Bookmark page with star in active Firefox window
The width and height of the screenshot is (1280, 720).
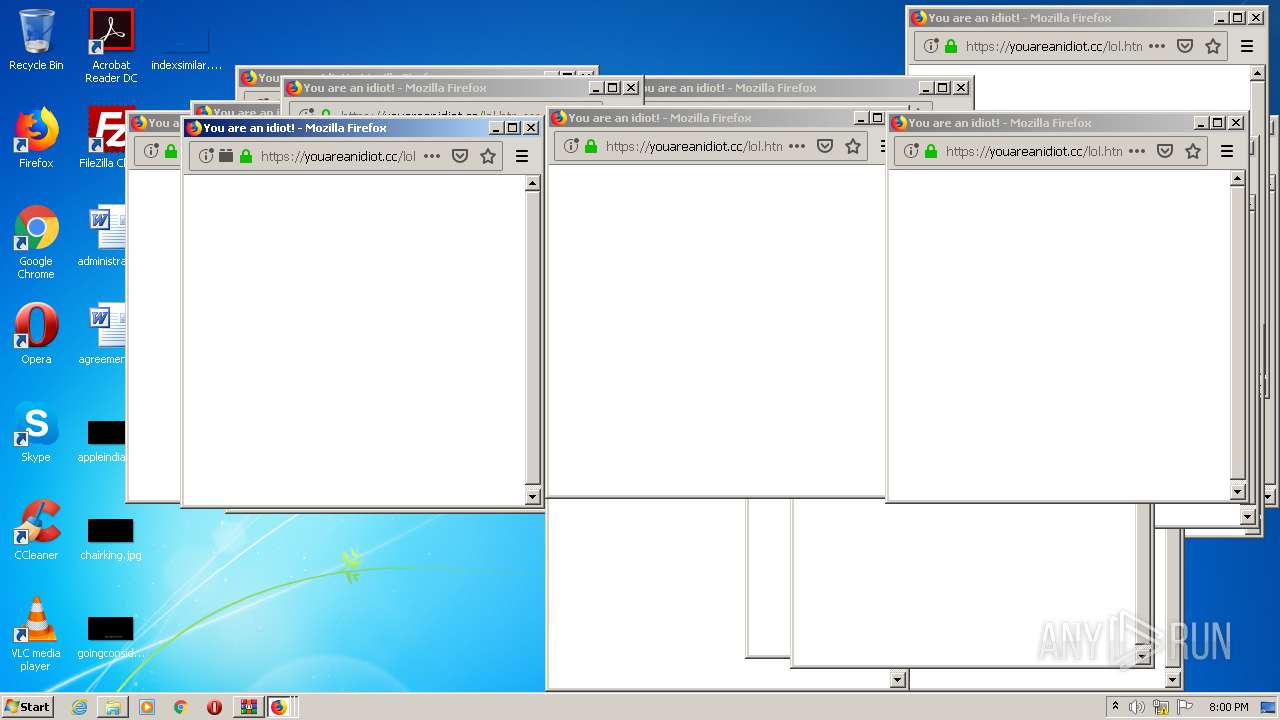point(488,156)
